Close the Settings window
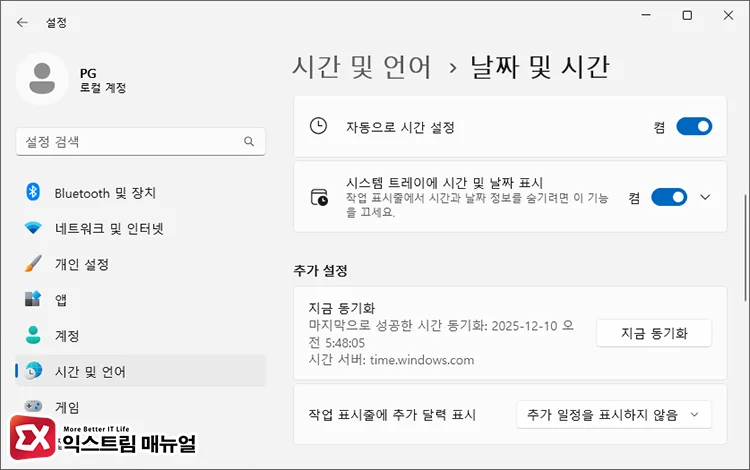750x470 pixels. coord(728,15)
